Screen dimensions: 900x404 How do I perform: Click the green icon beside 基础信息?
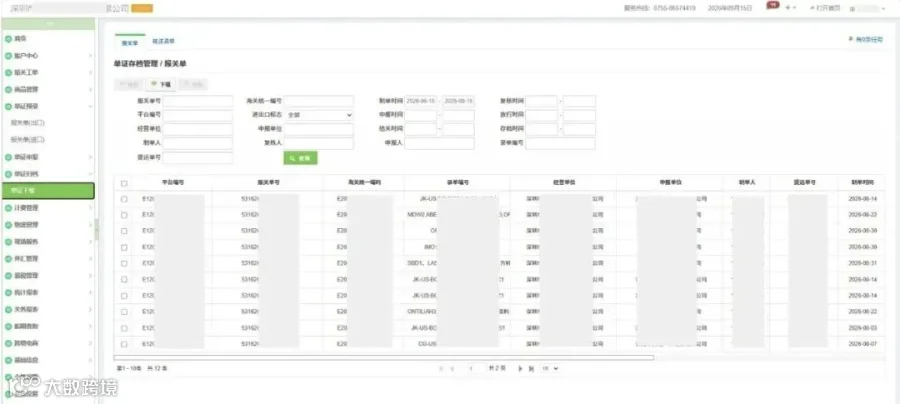(8, 360)
